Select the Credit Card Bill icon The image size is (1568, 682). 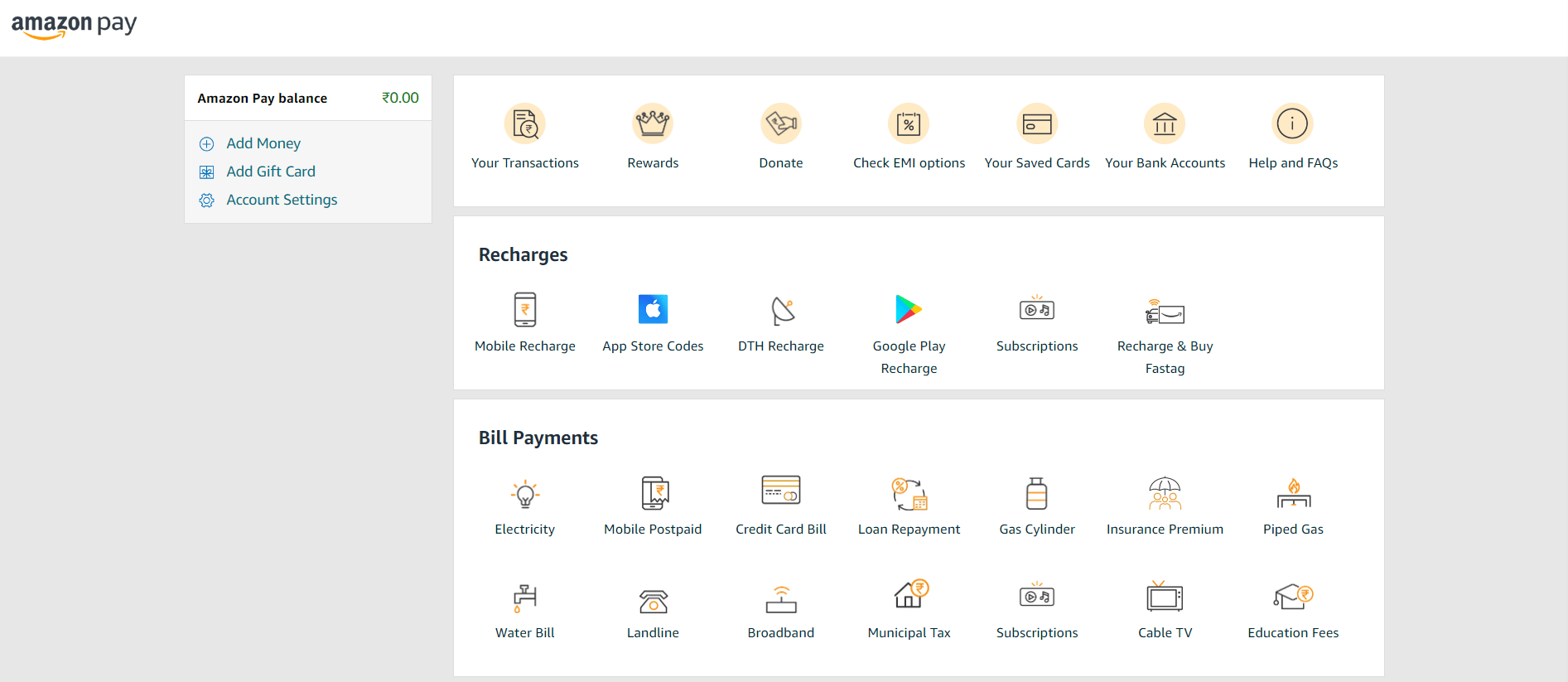(781, 490)
